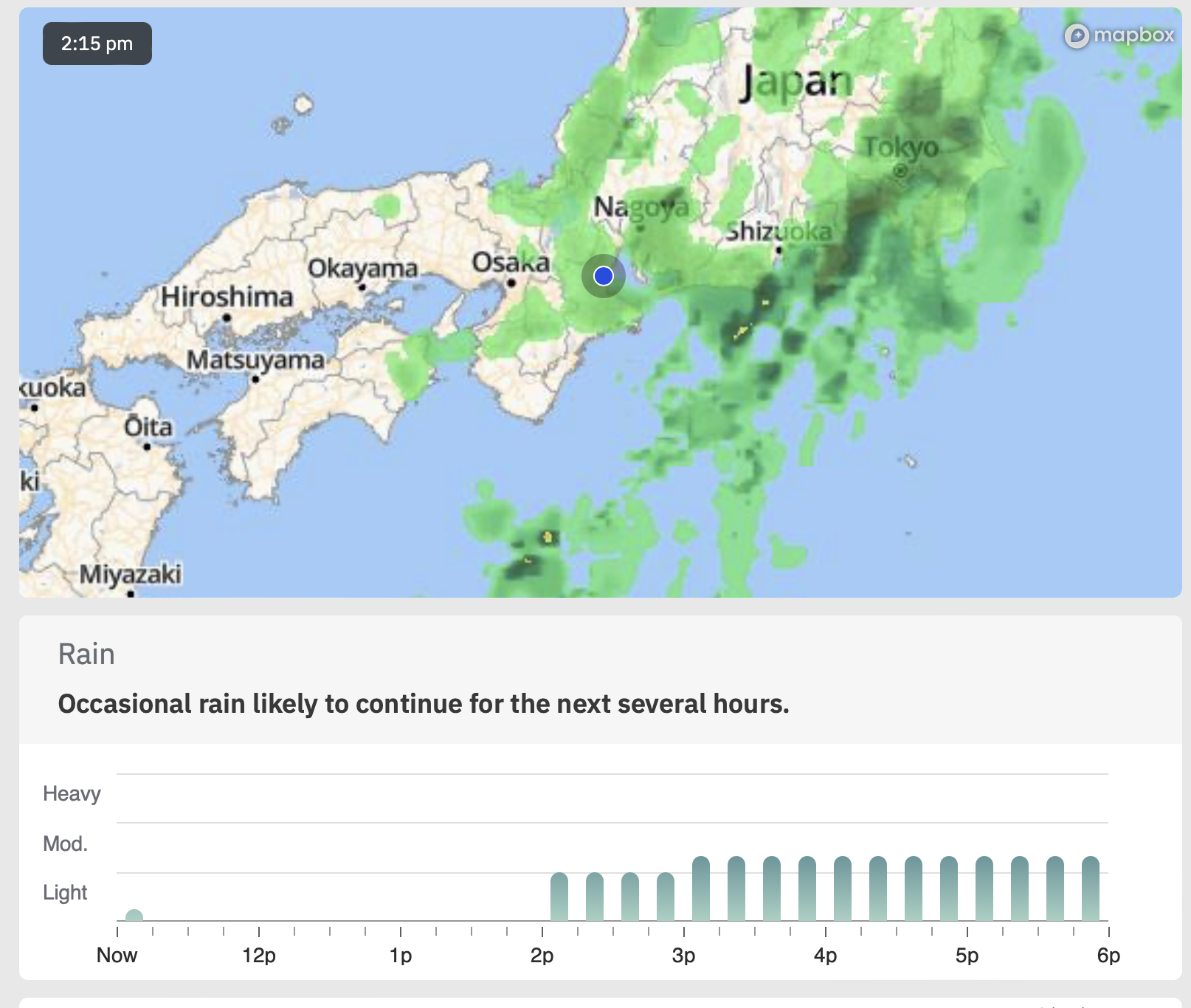Click the occasional rain forecast summary text

point(424,704)
